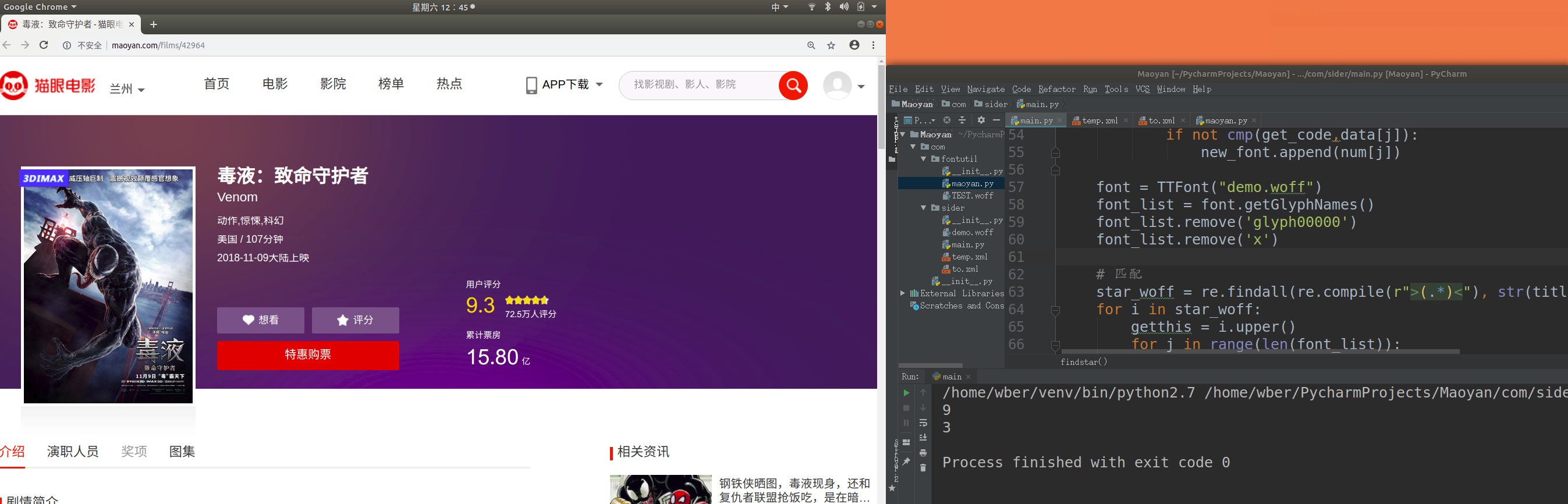Toggle Pin tab in Run panel
Screen dimensions: 1568x504
tap(906, 462)
